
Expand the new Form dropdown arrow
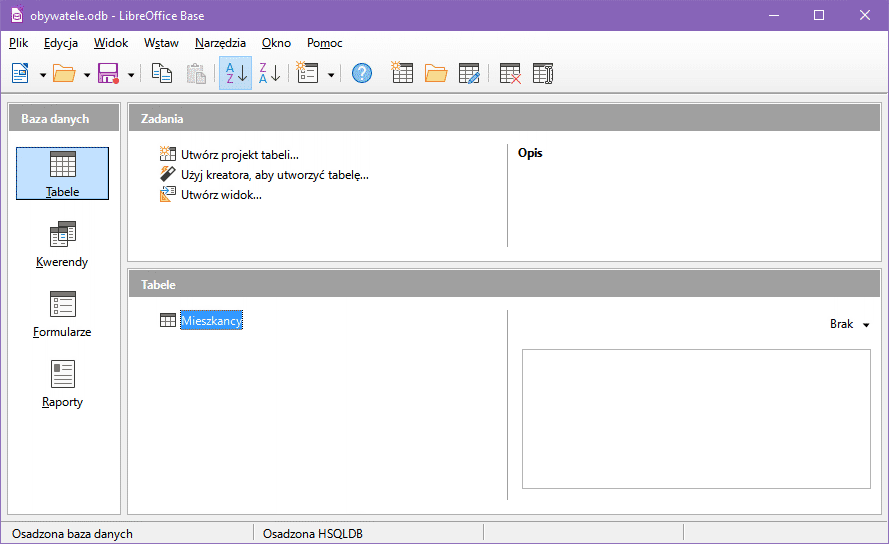331,74
